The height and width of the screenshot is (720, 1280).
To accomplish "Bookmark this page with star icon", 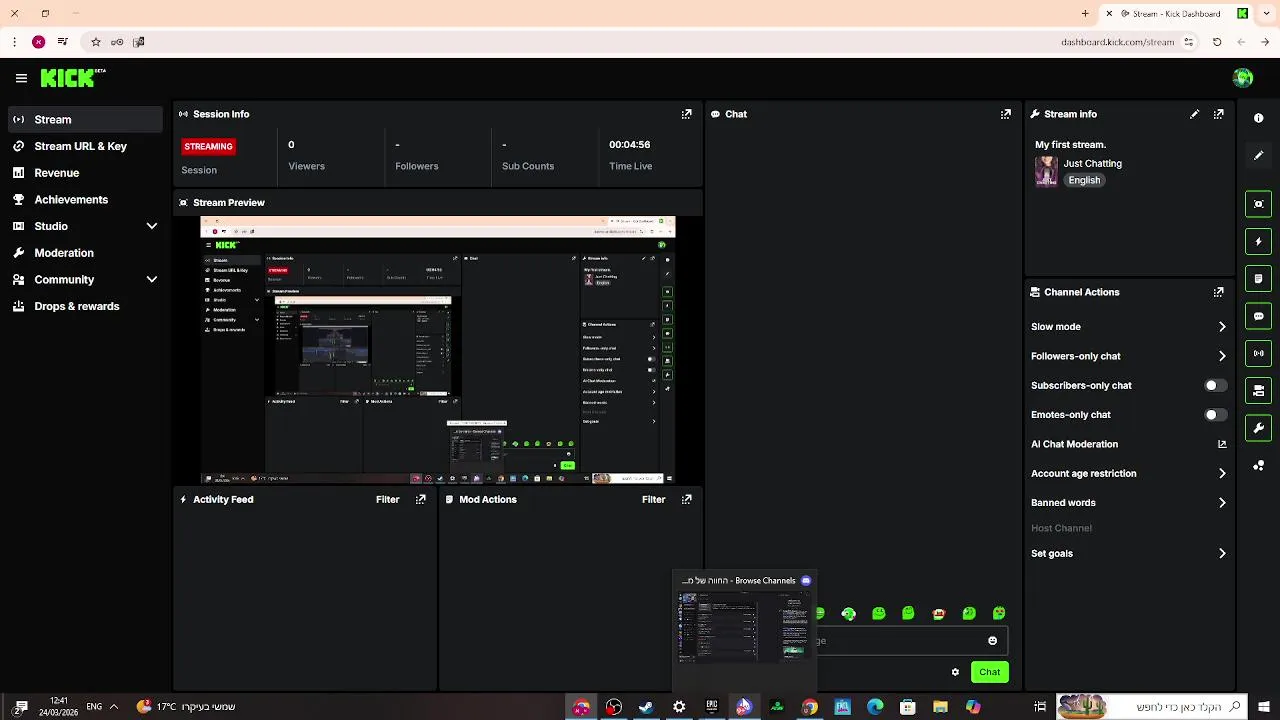I will pos(96,42).
